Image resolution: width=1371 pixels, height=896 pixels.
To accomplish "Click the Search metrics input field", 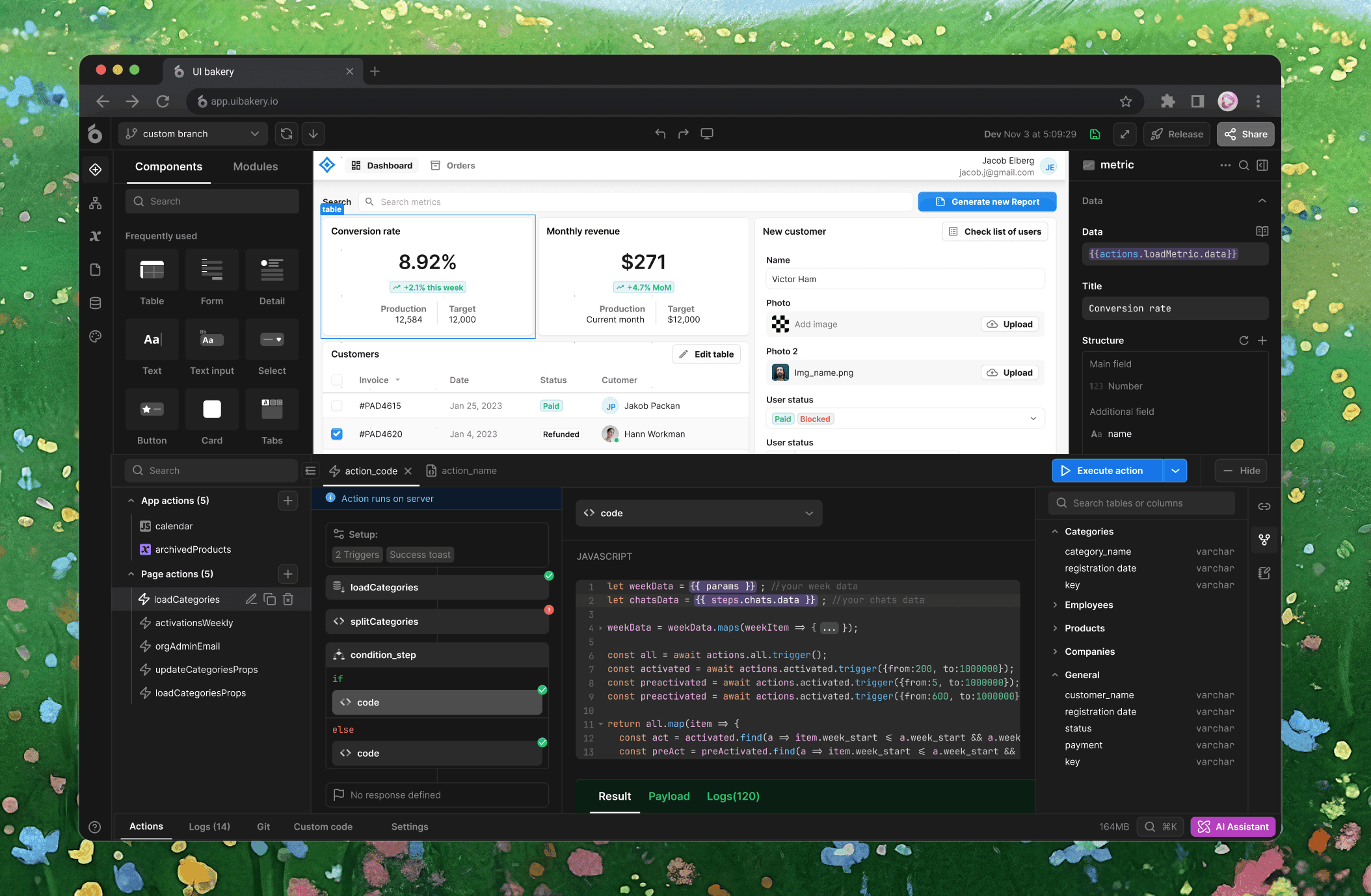I will click(x=637, y=202).
